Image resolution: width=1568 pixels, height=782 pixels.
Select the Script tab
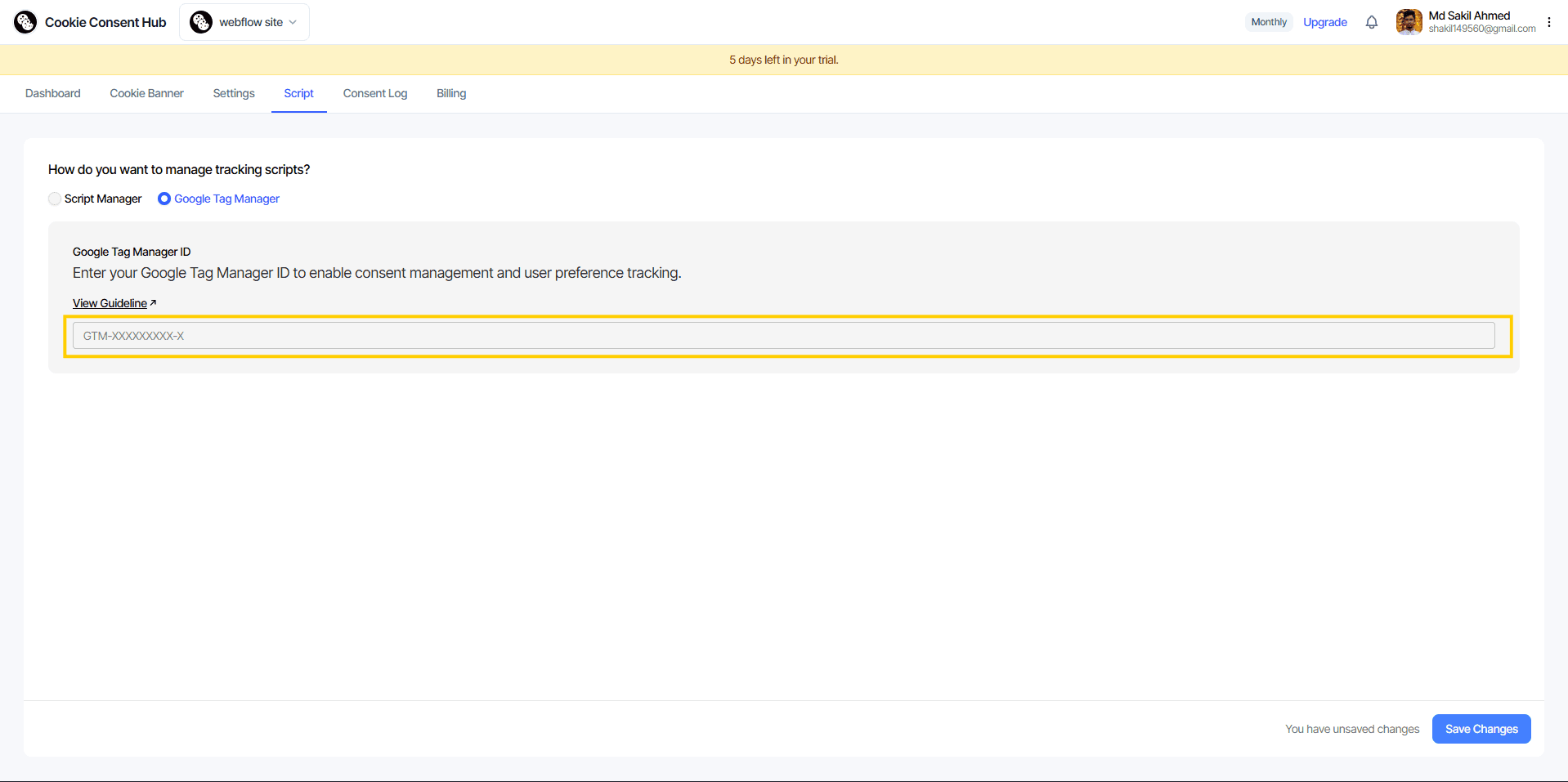pyautogui.click(x=298, y=93)
